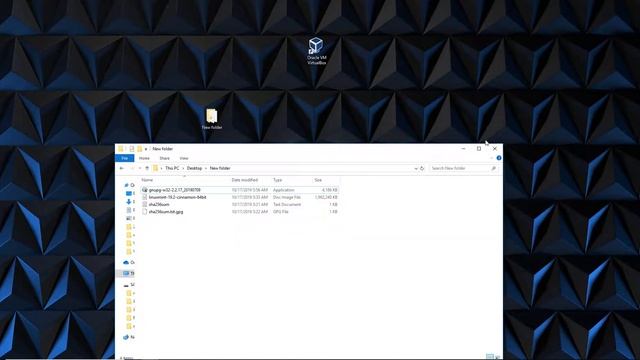Maximize the New folder window
Screen dimensions: 640x360
479,149
